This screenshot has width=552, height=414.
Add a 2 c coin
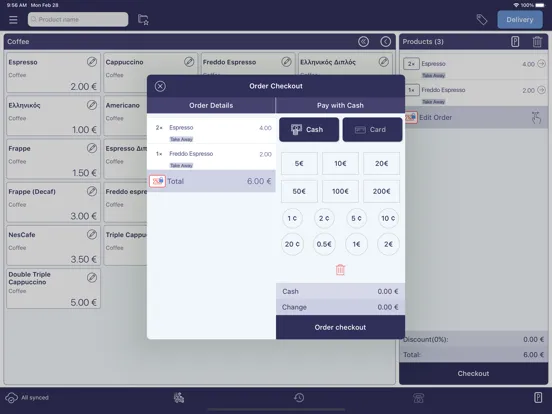324,218
